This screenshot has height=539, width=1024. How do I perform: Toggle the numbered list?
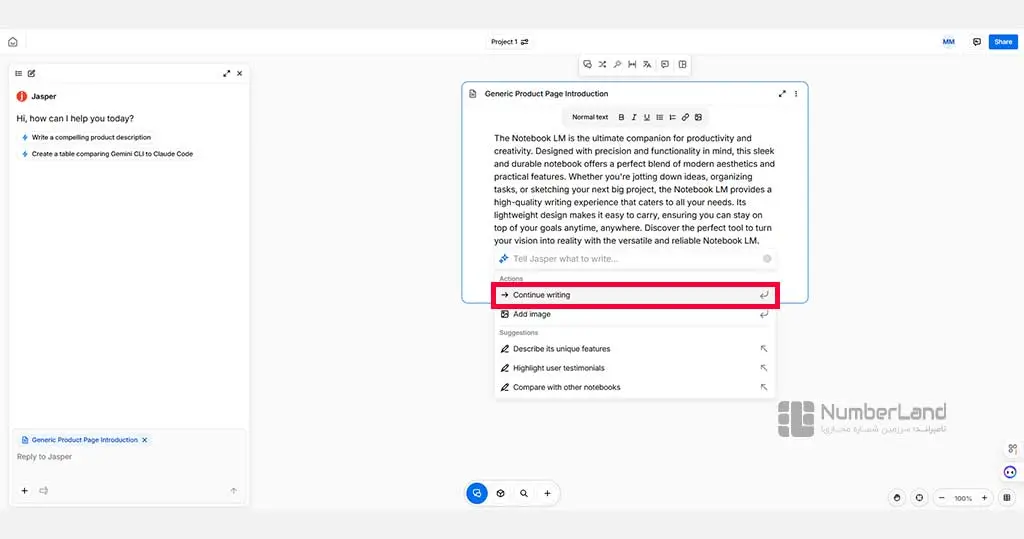coord(672,118)
